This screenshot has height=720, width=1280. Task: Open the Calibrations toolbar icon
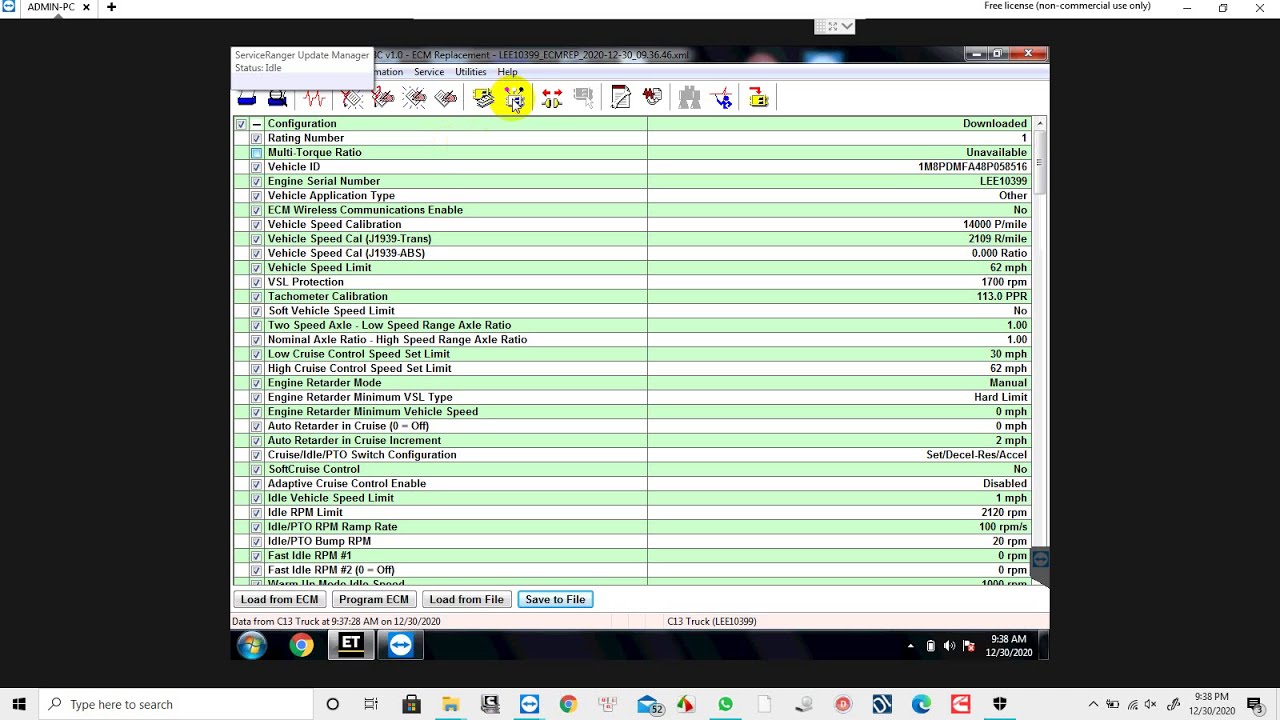652,98
